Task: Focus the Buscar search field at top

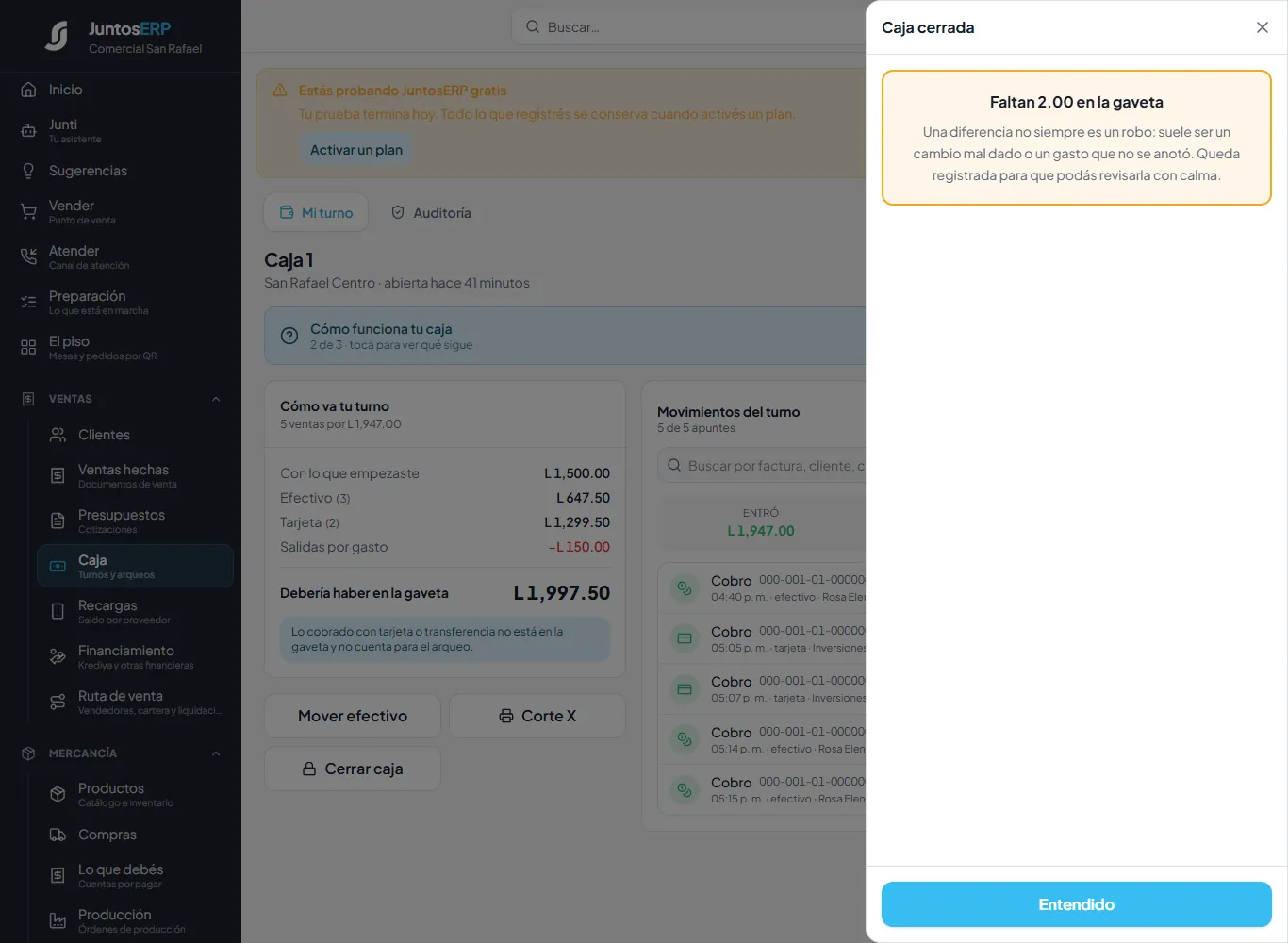Action: (x=689, y=27)
